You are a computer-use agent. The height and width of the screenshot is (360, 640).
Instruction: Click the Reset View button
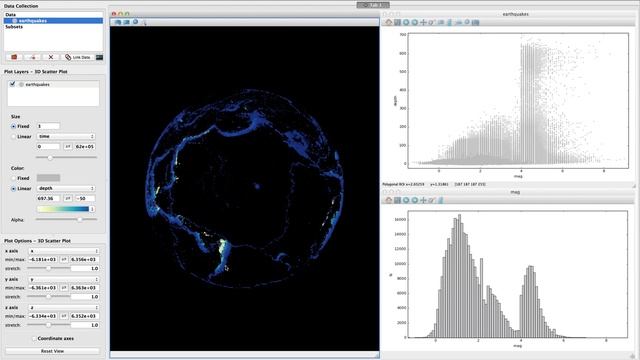pos(52,351)
